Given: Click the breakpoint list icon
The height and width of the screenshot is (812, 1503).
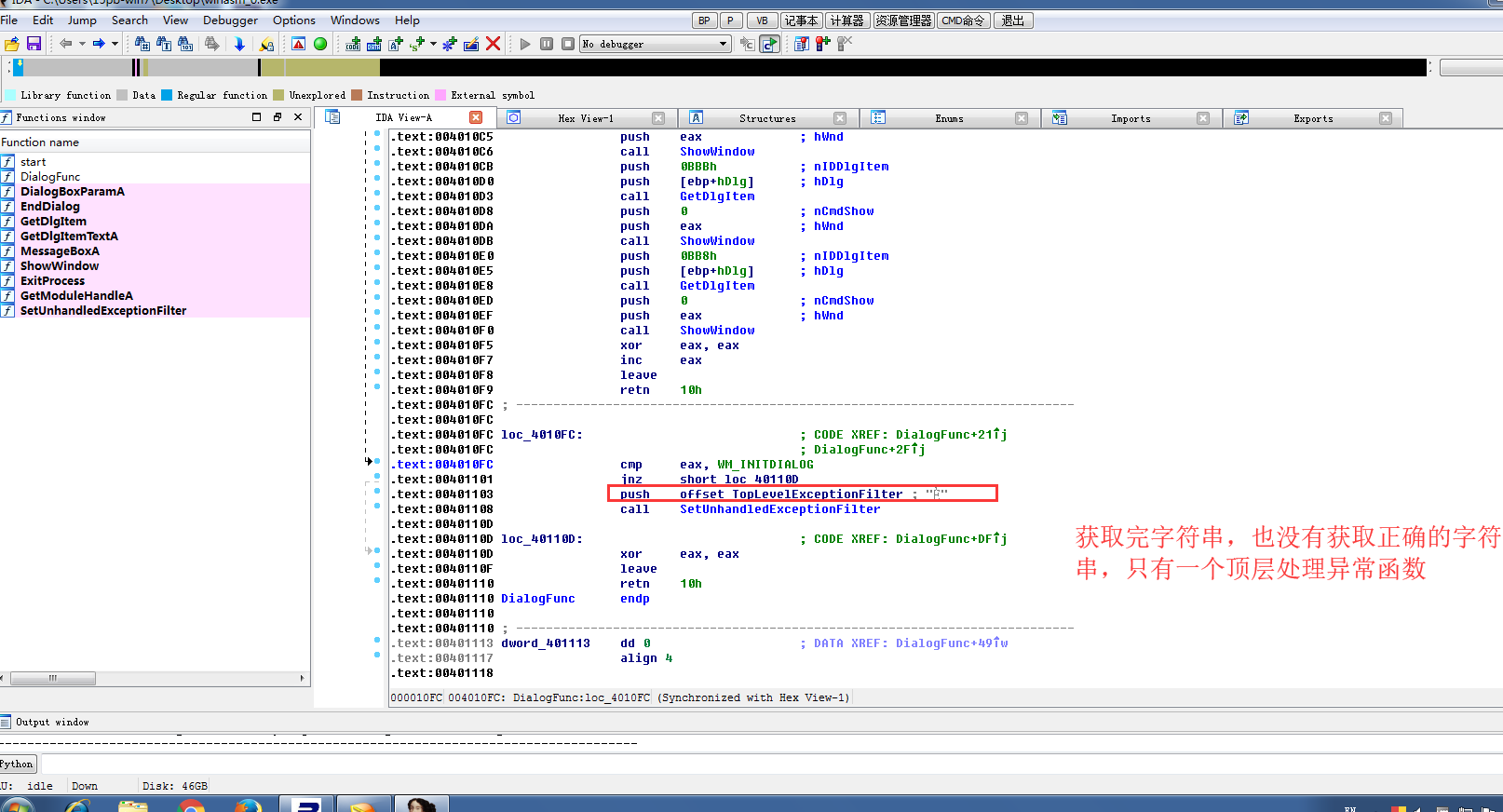Looking at the screenshot, I should tap(801, 44).
